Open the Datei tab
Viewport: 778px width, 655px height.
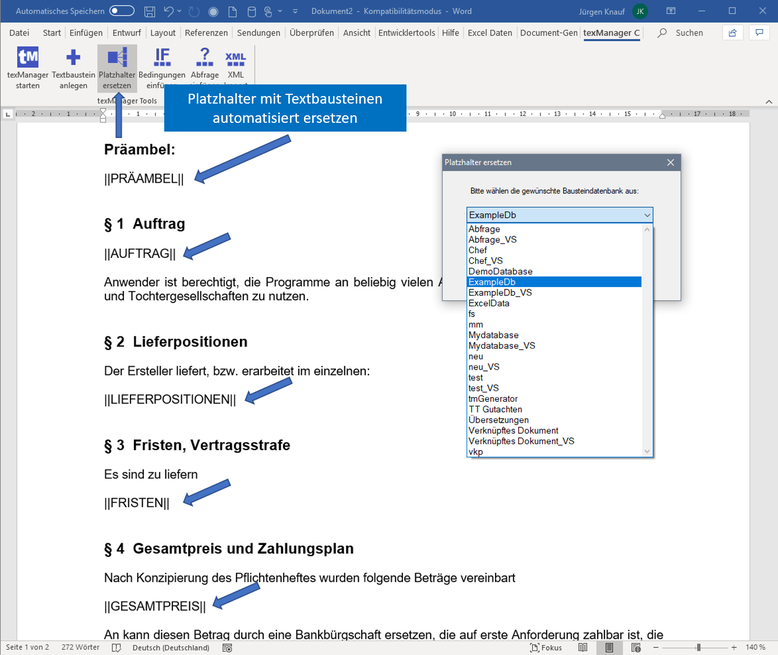point(19,33)
